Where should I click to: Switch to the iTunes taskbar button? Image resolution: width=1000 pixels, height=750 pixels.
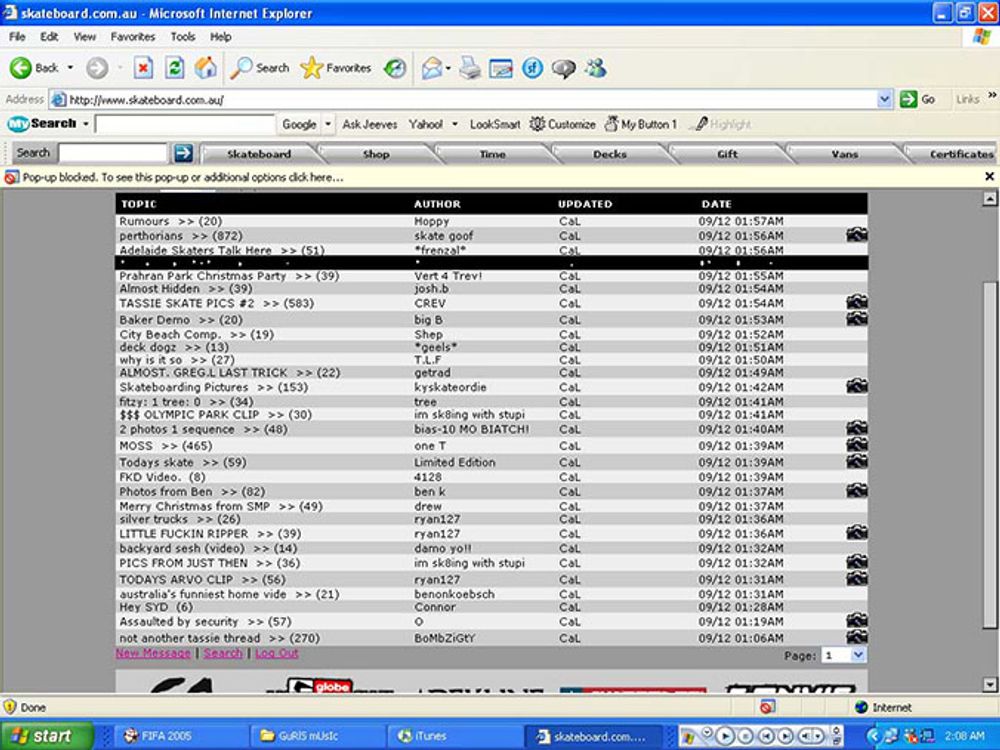(454, 736)
